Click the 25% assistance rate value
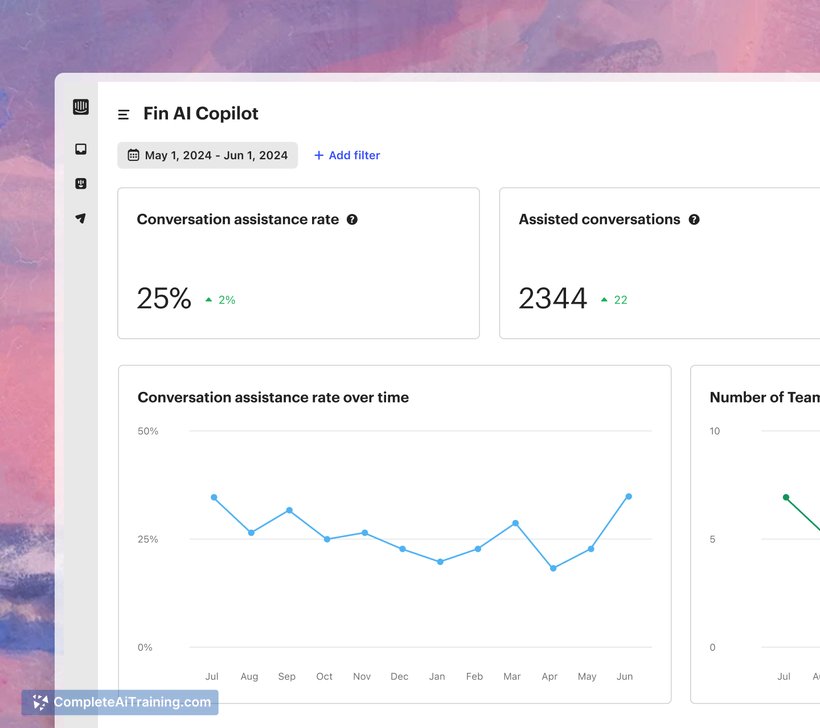The height and width of the screenshot is (728, 820). [164, 299]
